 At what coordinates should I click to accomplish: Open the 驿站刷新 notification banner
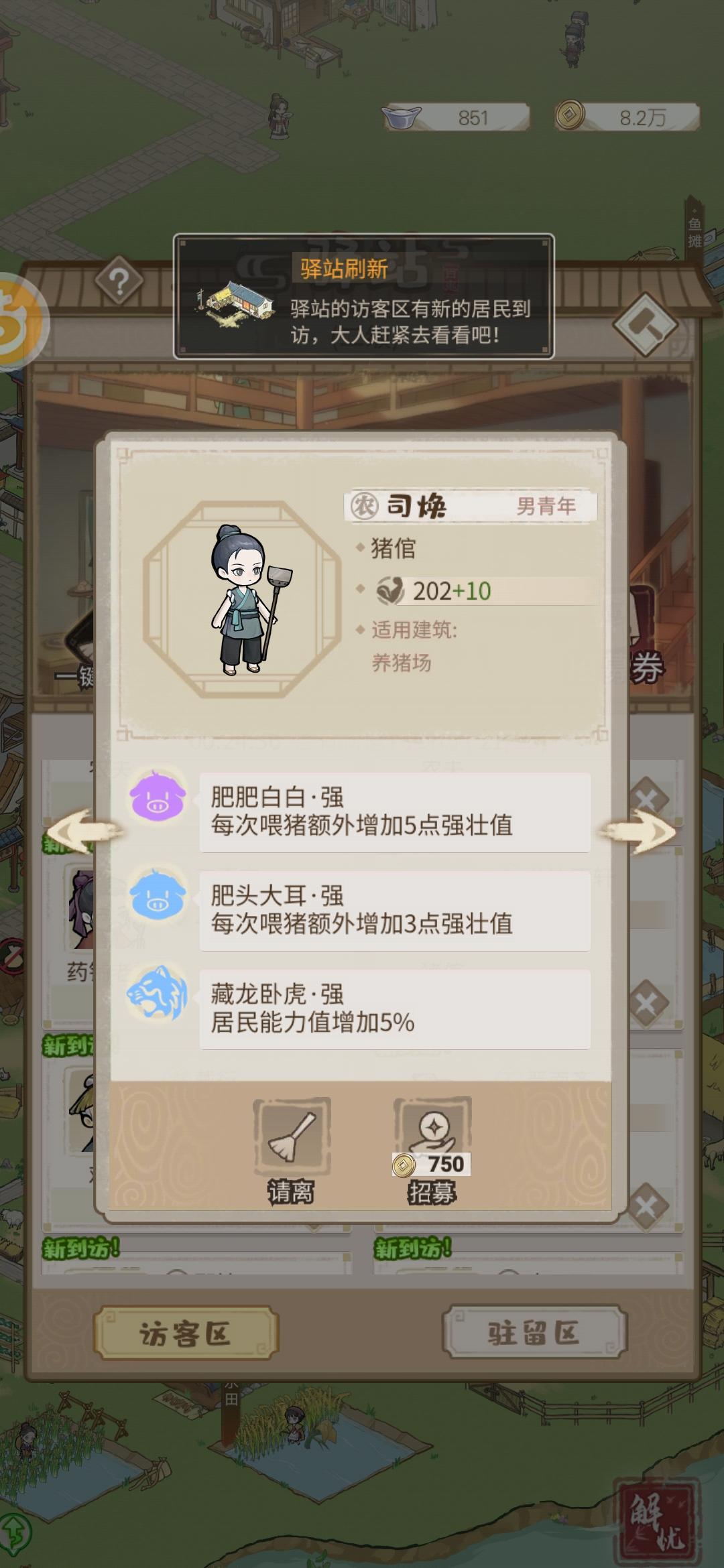[364, 296]
